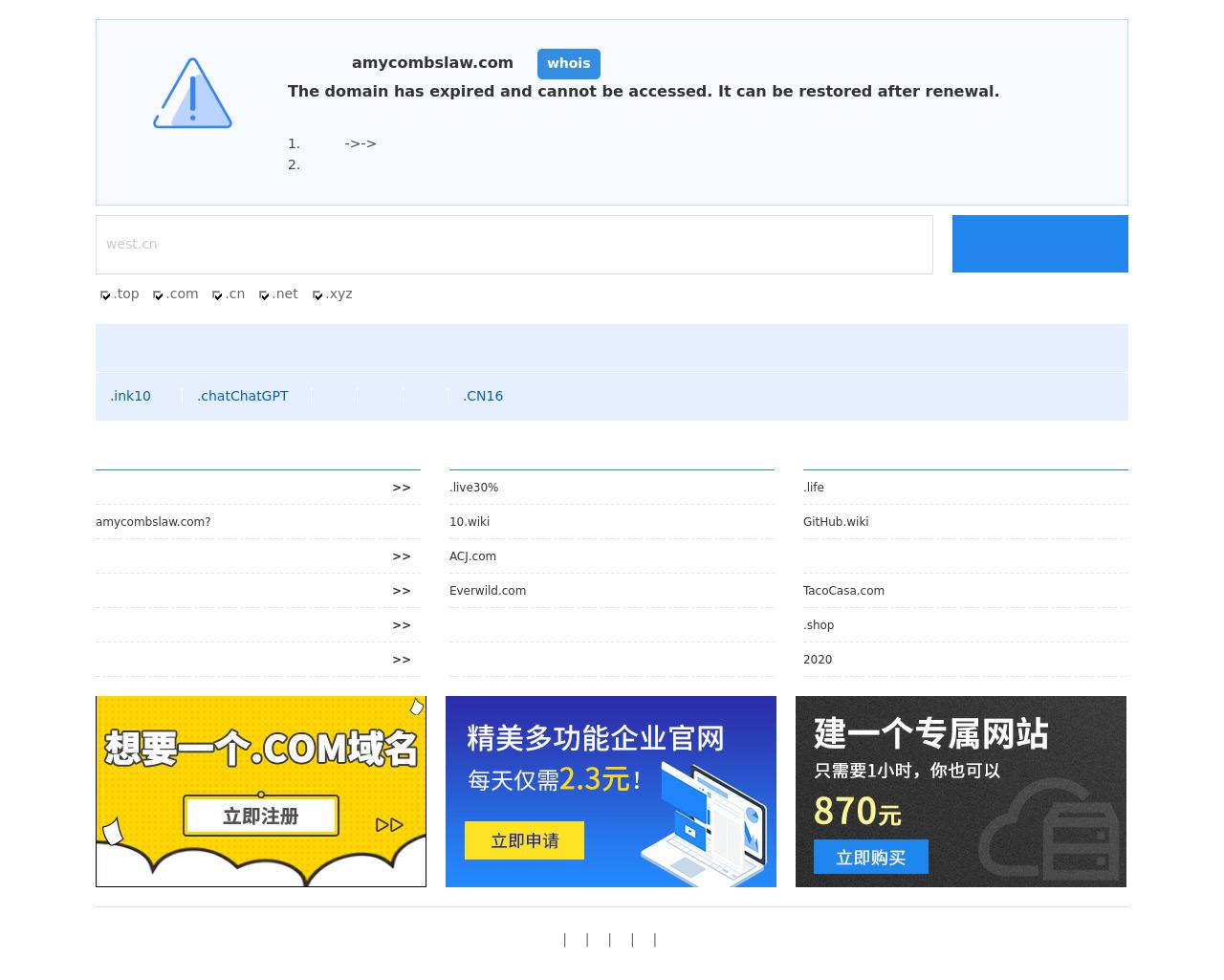Click the 立即注册 button on yellow banner
The width and height of the screenshot is (1224, 980).
coord(260,816)
